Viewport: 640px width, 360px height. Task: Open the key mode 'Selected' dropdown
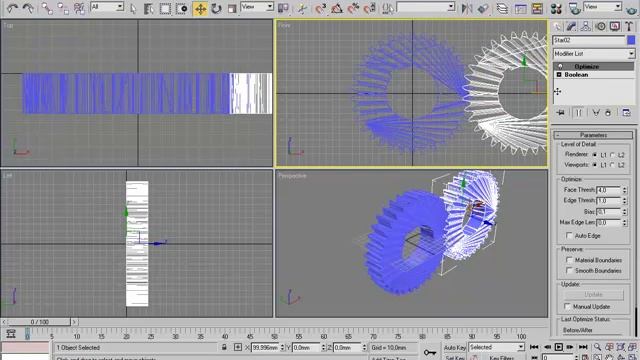[x=496, y=347]
